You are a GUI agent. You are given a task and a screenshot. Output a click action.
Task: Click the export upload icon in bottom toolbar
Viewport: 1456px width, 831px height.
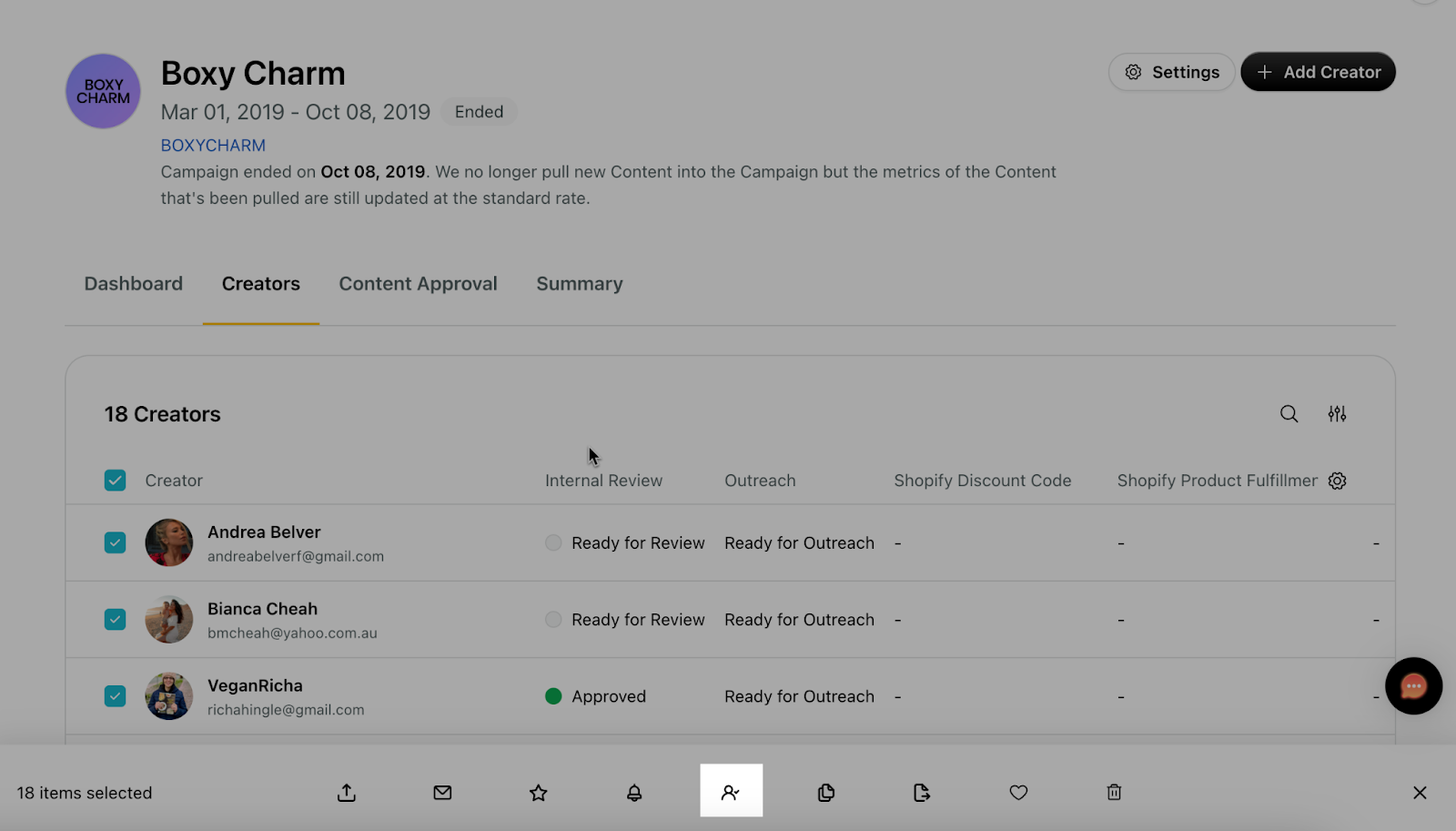[347, 793]
